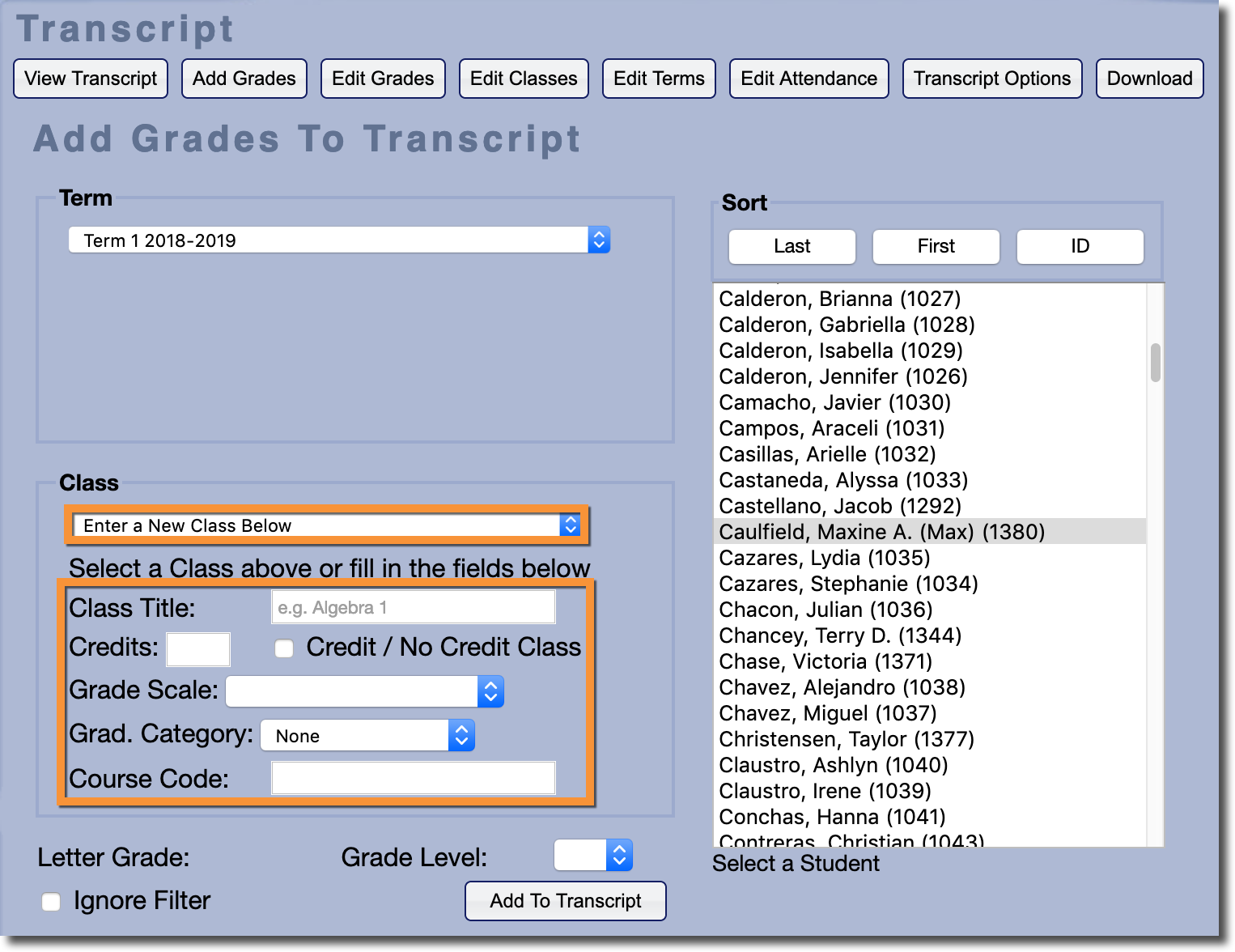
Task: Open Transcript Options
Action: pos(991,79)
